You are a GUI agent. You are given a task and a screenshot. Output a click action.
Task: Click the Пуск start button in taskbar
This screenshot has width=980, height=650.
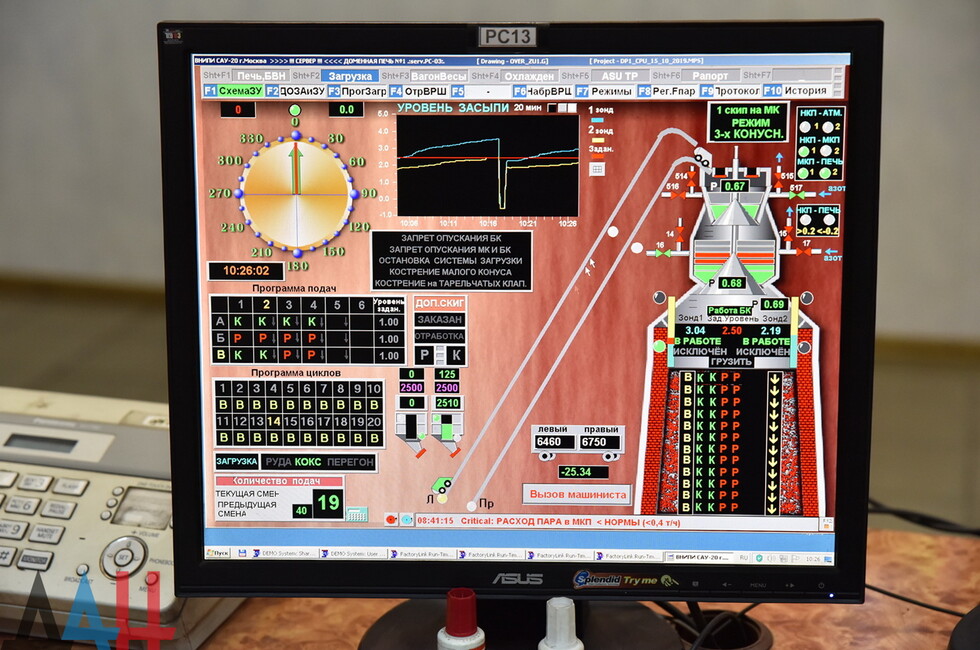(x=217, y=553)
